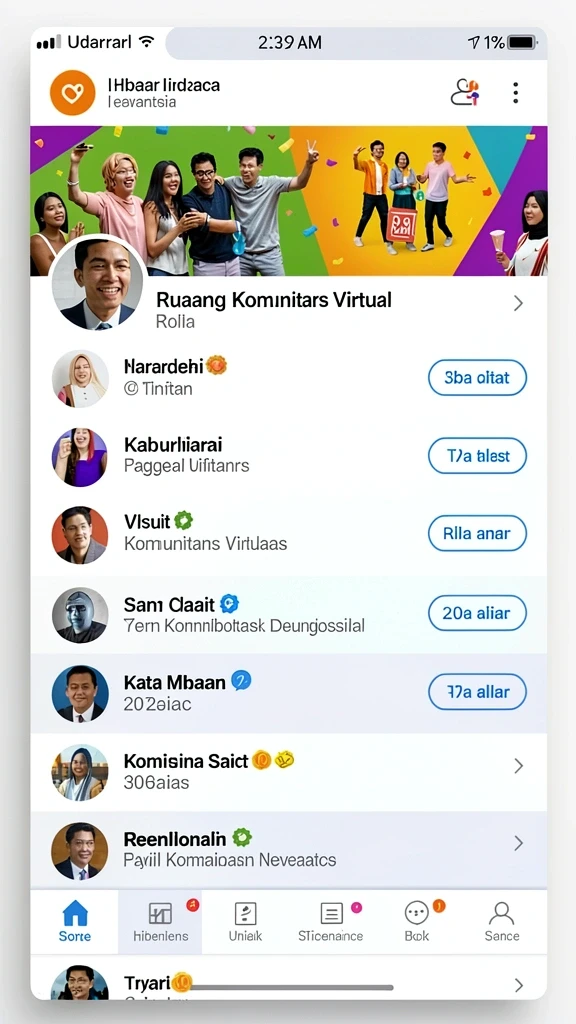The width and height of the screenshot is (576, 1024).
Task: Tap Kata Mbaan's avatar photo
Action: point(80,694)
